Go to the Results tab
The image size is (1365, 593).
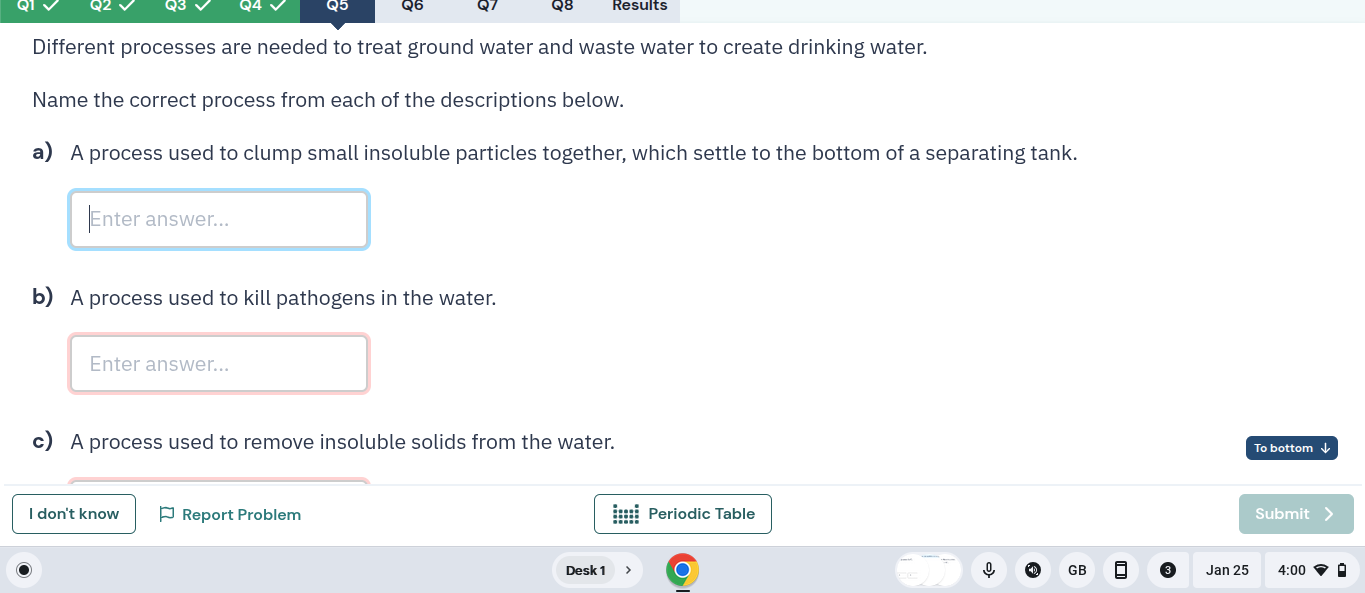(639, 6)
